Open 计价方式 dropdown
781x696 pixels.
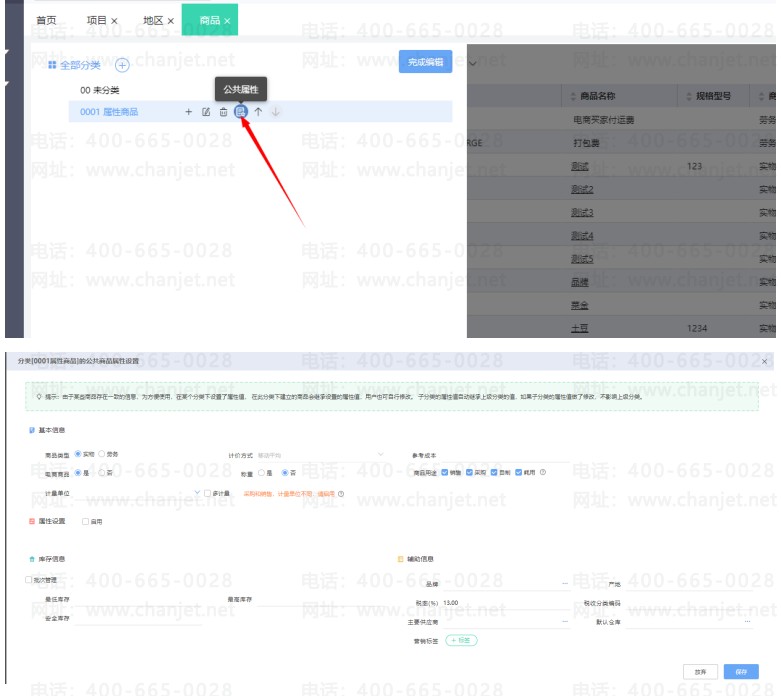321,455
